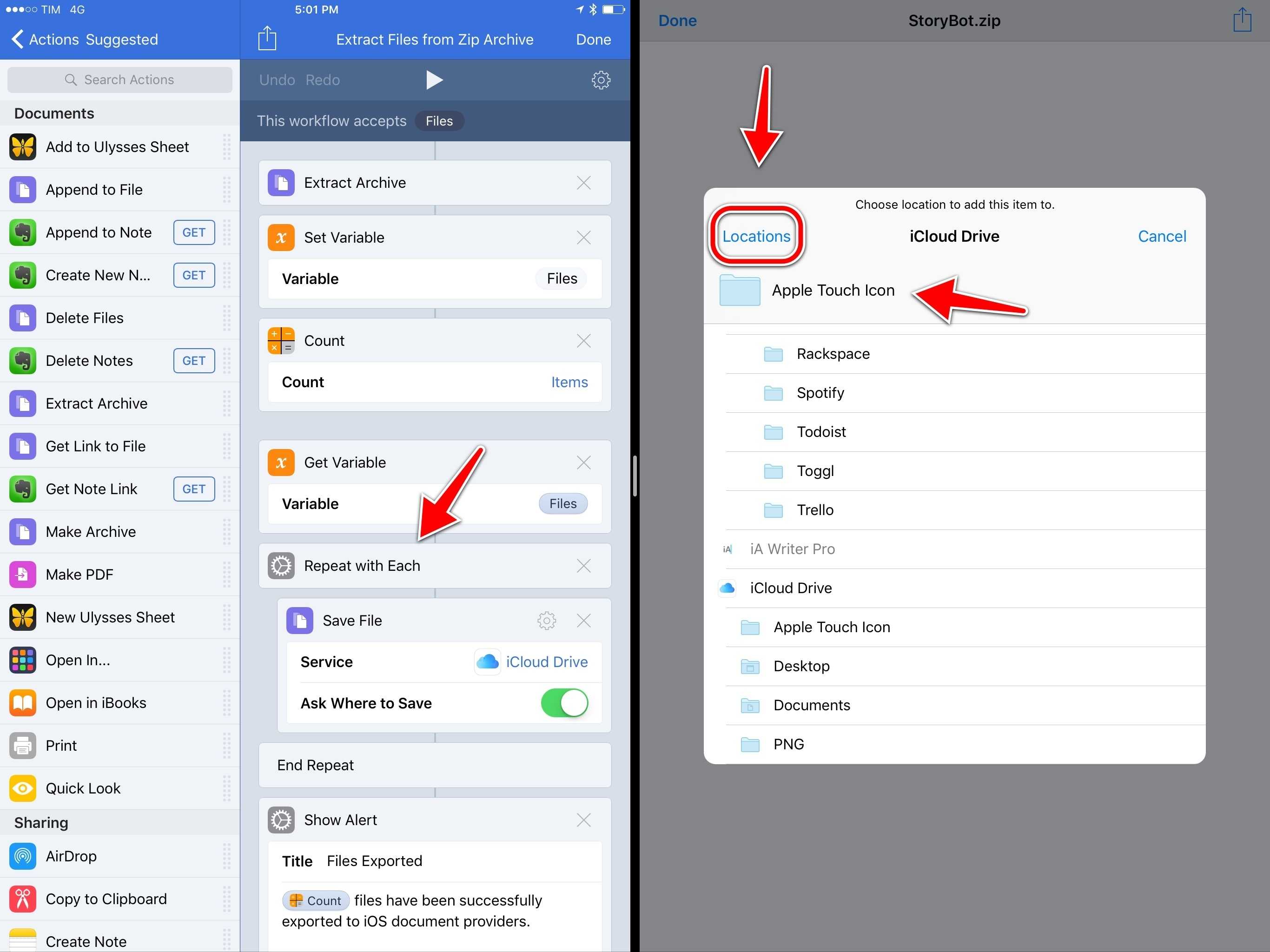Click the Apple Touch Icon folder
Viewport: 1270px width, 952px height.
pyautogui.click(x=834, y=290)
